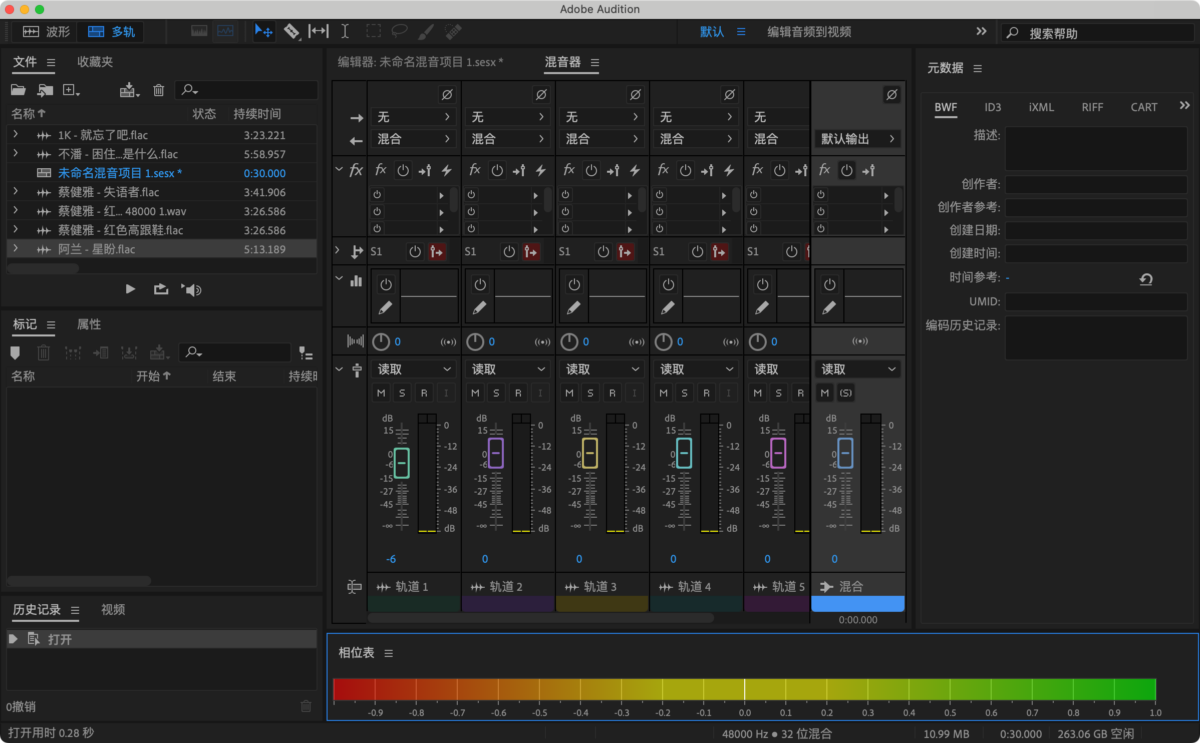Click the auto-play speaker icon in Files panel
The width and height of the screenshot is (1200, 743).
191,289
